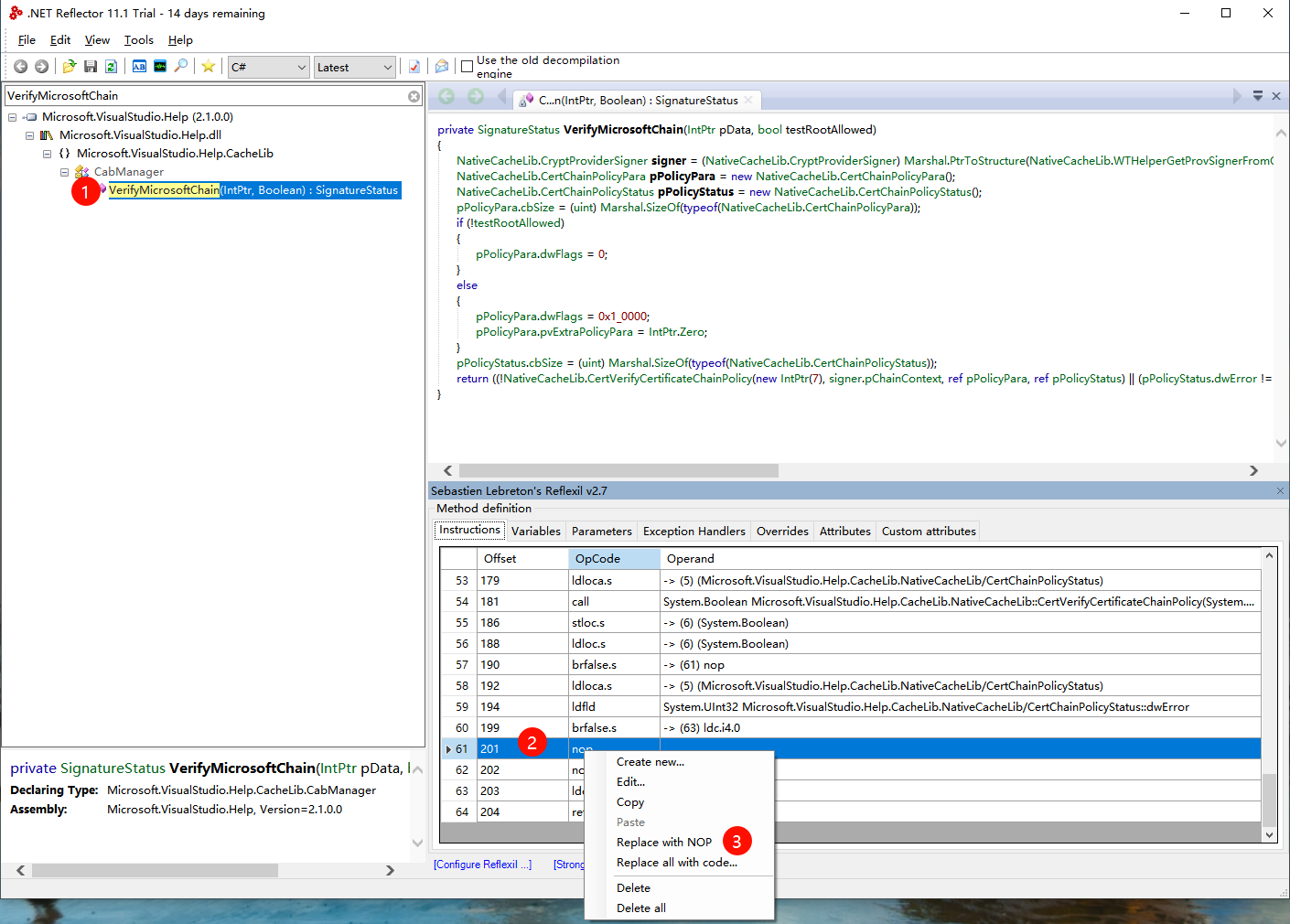This screenshot has height=924, width=1290.
Task: Switch to the Exception Handlers tab
Action: (694, 531)
